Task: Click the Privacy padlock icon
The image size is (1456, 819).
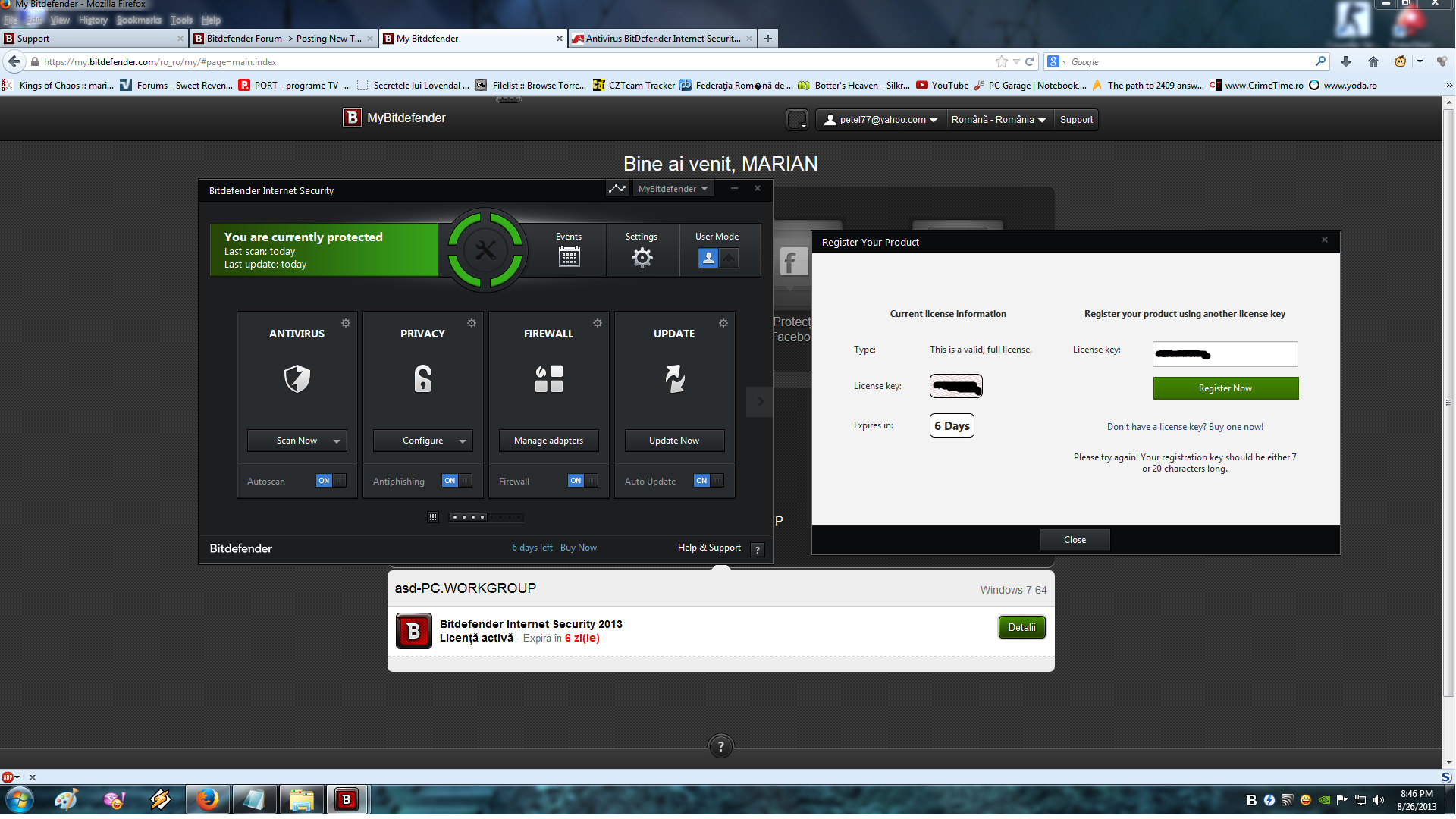Action: tap(423, 378)
